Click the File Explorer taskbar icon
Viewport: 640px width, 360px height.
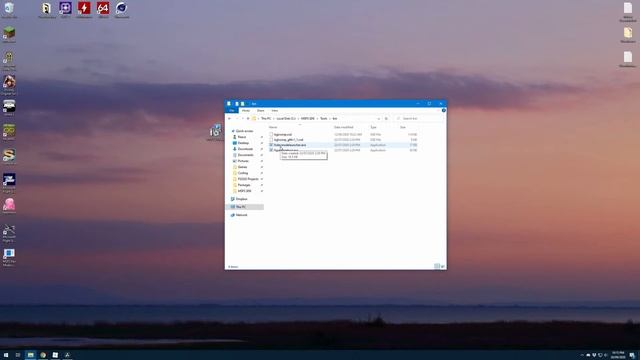click(x=30, y=355)
